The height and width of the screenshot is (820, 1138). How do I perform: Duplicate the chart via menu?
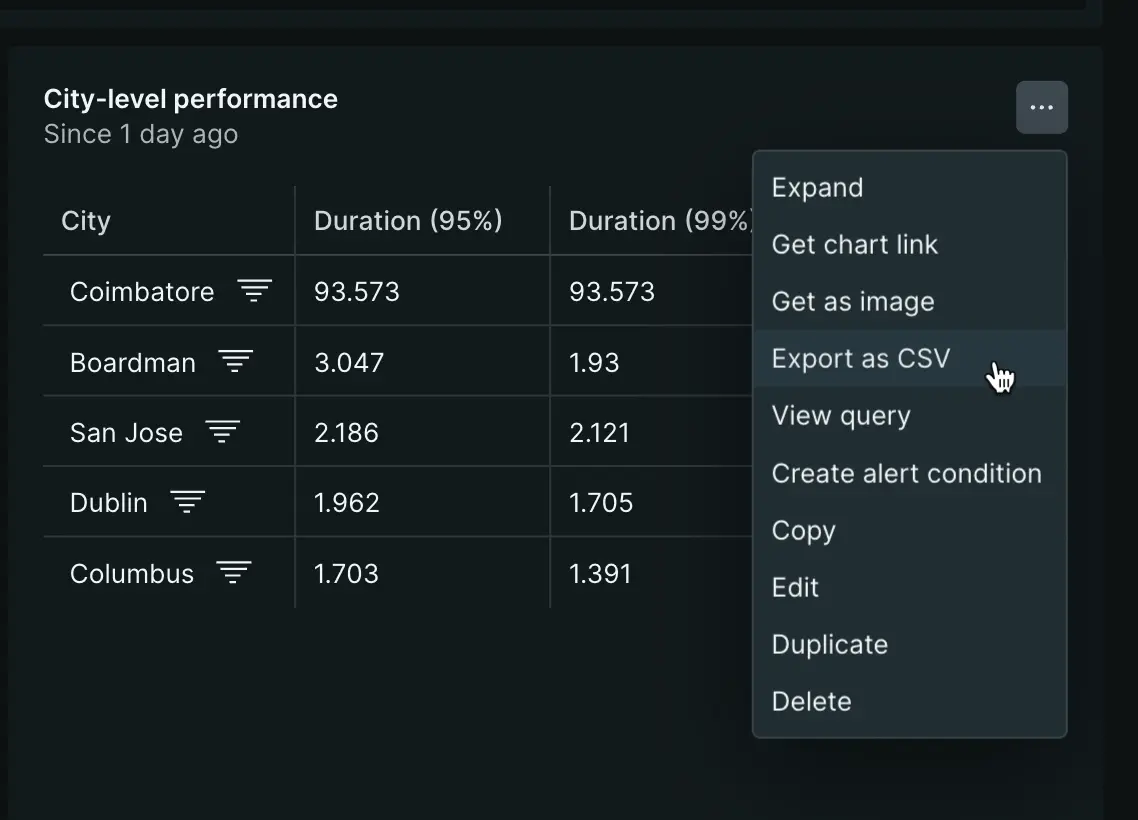(x=829, y=645)
